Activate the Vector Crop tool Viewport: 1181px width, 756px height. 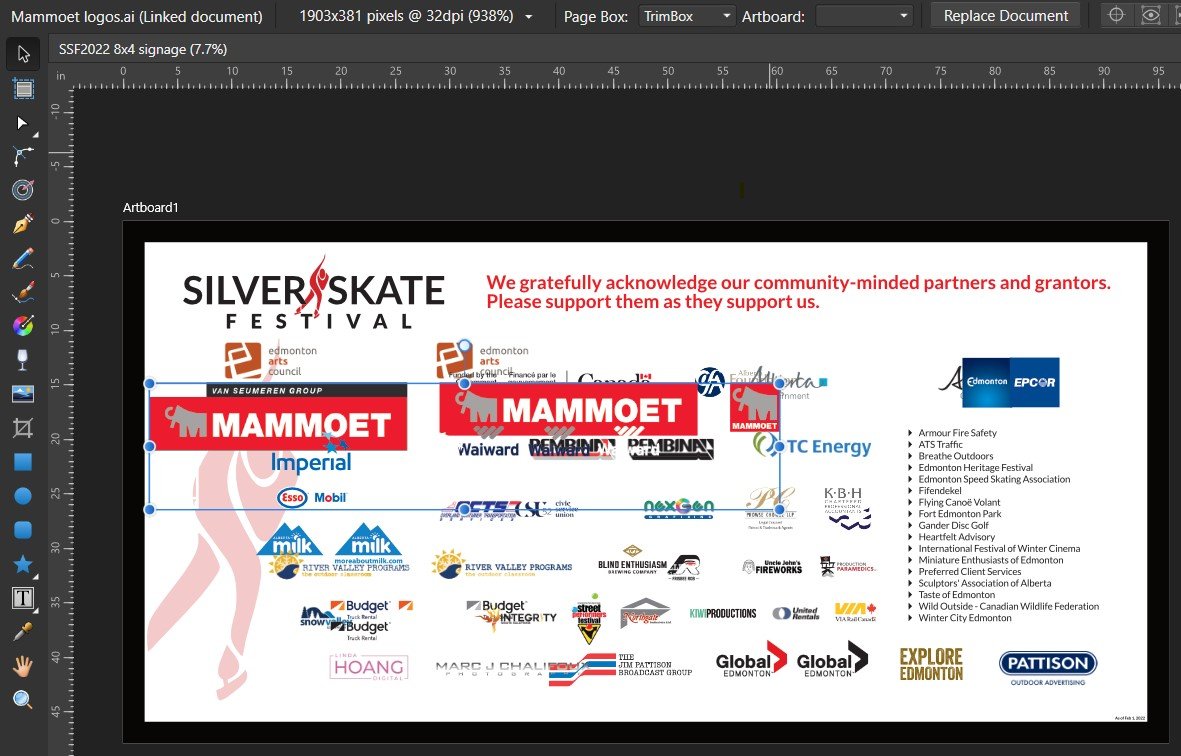coord(23,428)
